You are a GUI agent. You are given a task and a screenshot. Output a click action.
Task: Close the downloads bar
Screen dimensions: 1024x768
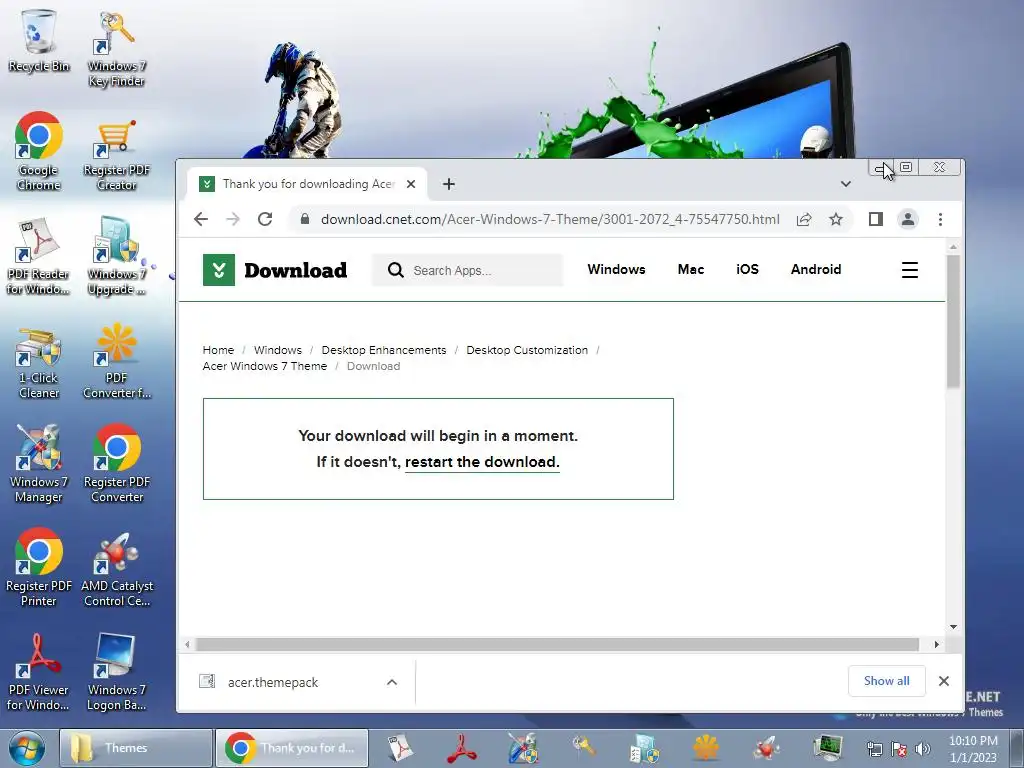(944, 681)
